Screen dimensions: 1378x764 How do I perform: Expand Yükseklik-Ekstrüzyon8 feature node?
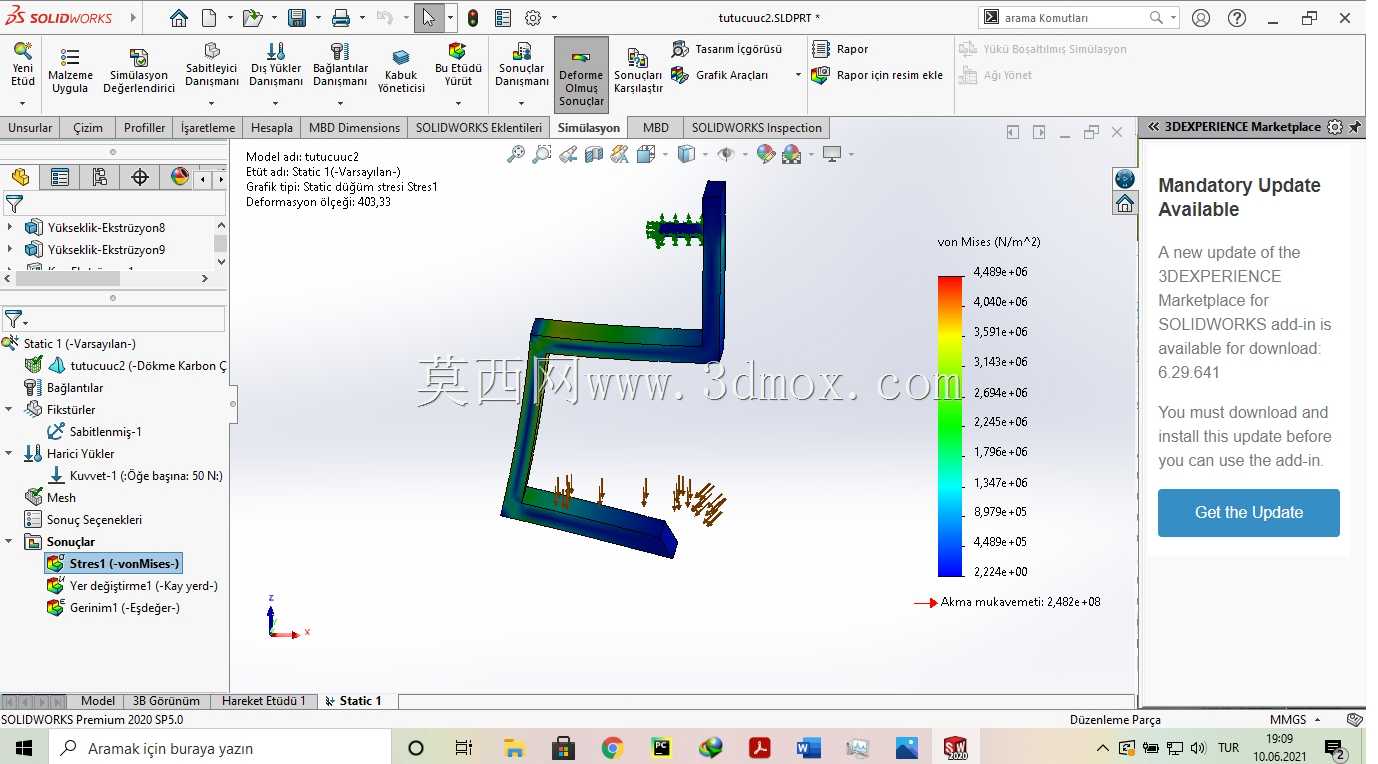point(10,228)
